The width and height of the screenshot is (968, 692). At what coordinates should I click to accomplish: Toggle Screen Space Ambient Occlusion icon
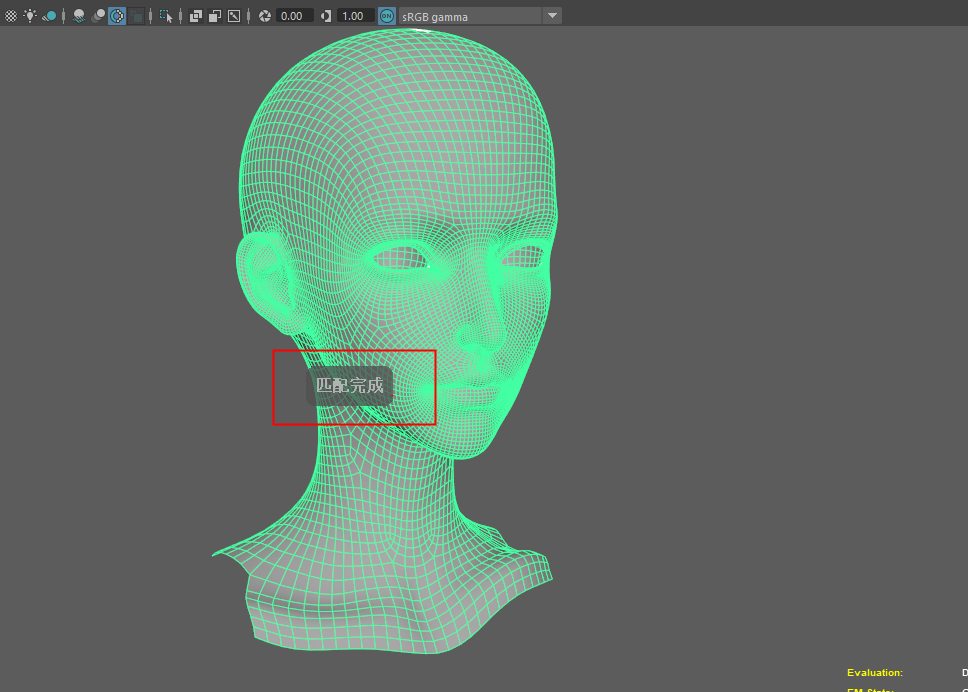pyautogui.click(x=79, y=16)
